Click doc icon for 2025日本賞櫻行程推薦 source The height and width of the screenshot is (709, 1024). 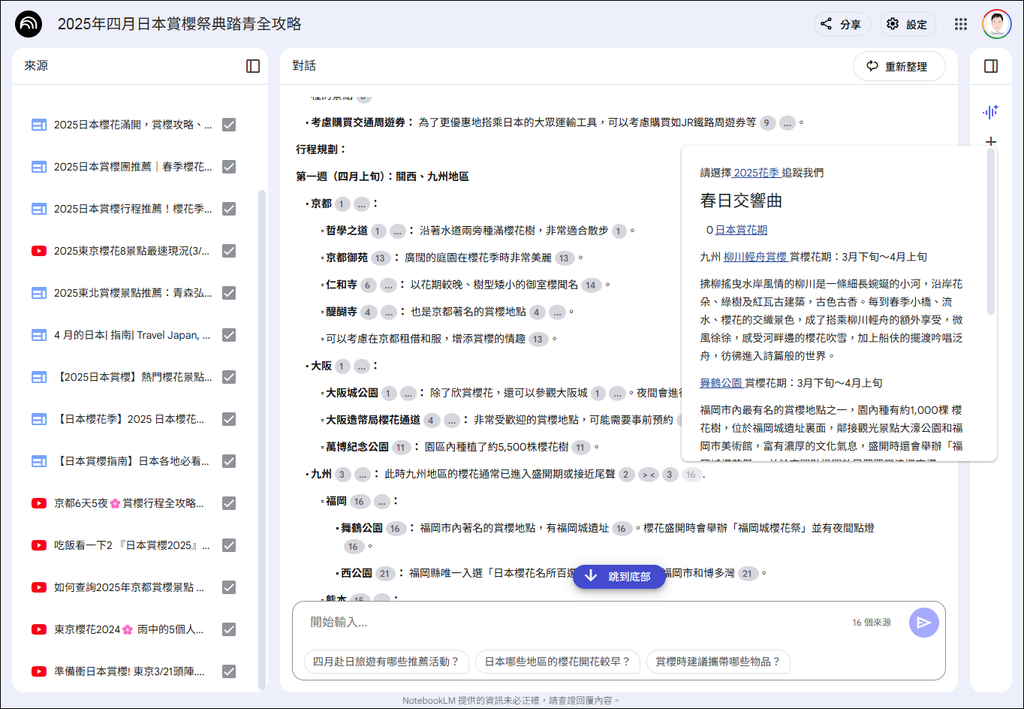39,209
